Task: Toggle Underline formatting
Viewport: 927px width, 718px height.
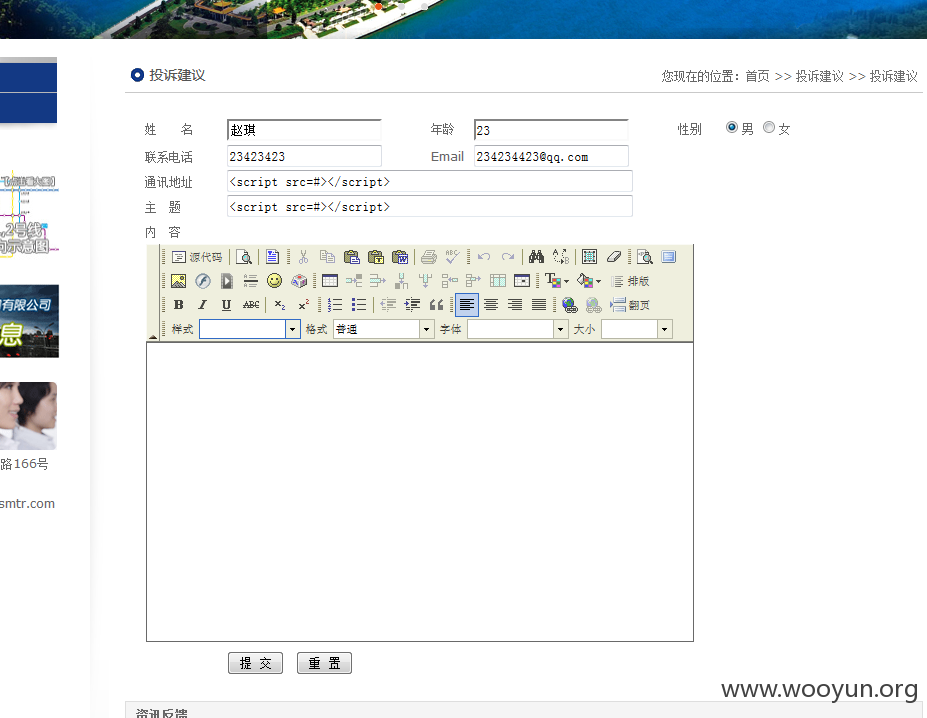Action: pos(226,305)
